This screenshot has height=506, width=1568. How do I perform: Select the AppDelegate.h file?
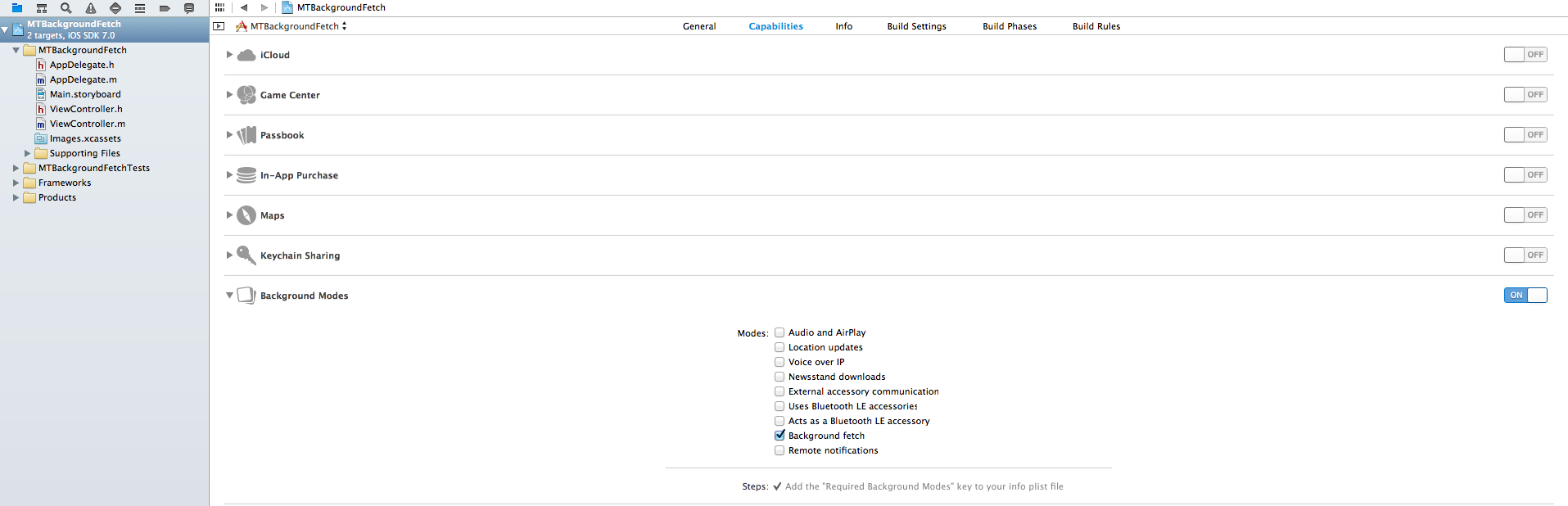click(82, 65)
